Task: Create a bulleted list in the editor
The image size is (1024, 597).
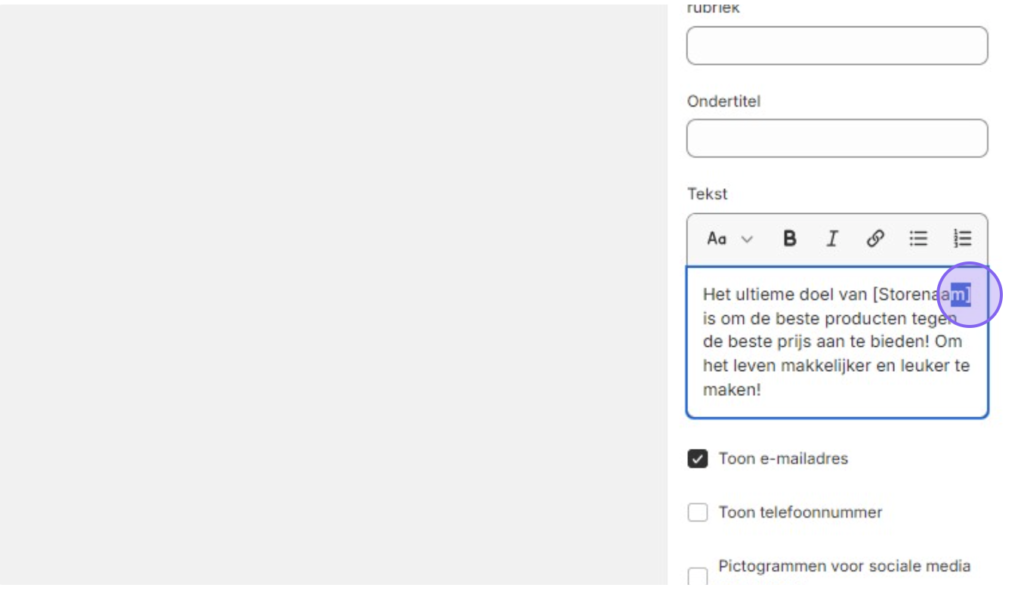Action: [918, 239]
